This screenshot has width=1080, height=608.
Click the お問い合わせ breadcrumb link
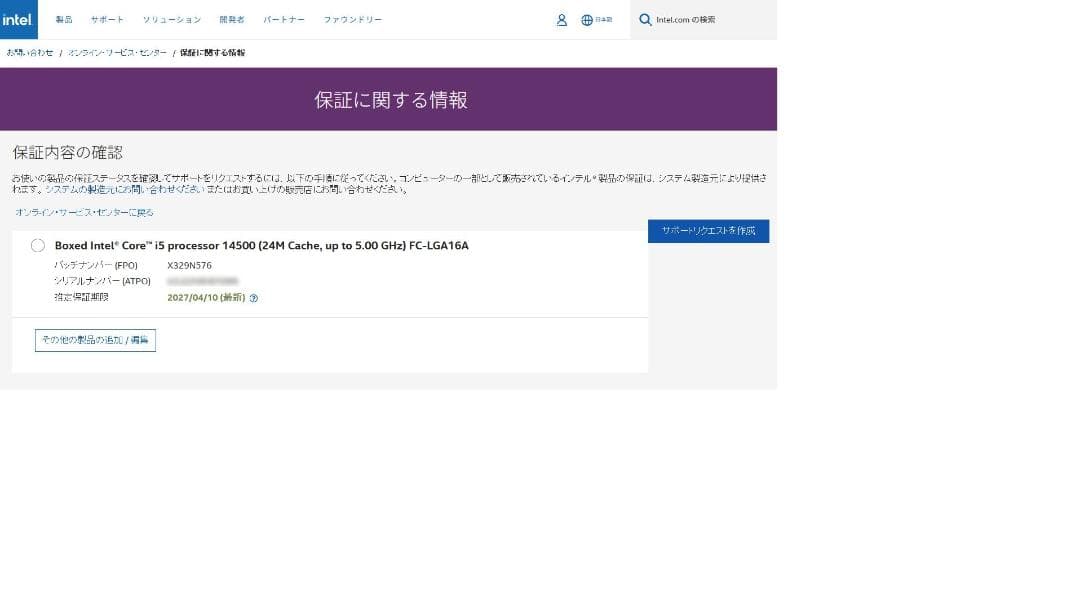click(30, 52)
